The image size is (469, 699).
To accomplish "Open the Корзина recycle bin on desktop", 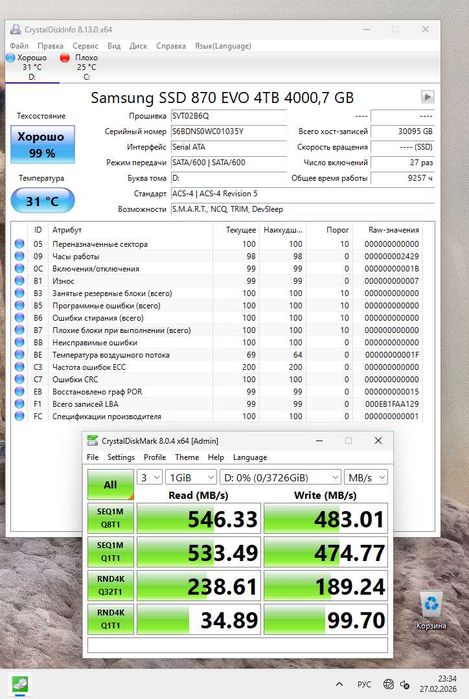I will 431,611.
